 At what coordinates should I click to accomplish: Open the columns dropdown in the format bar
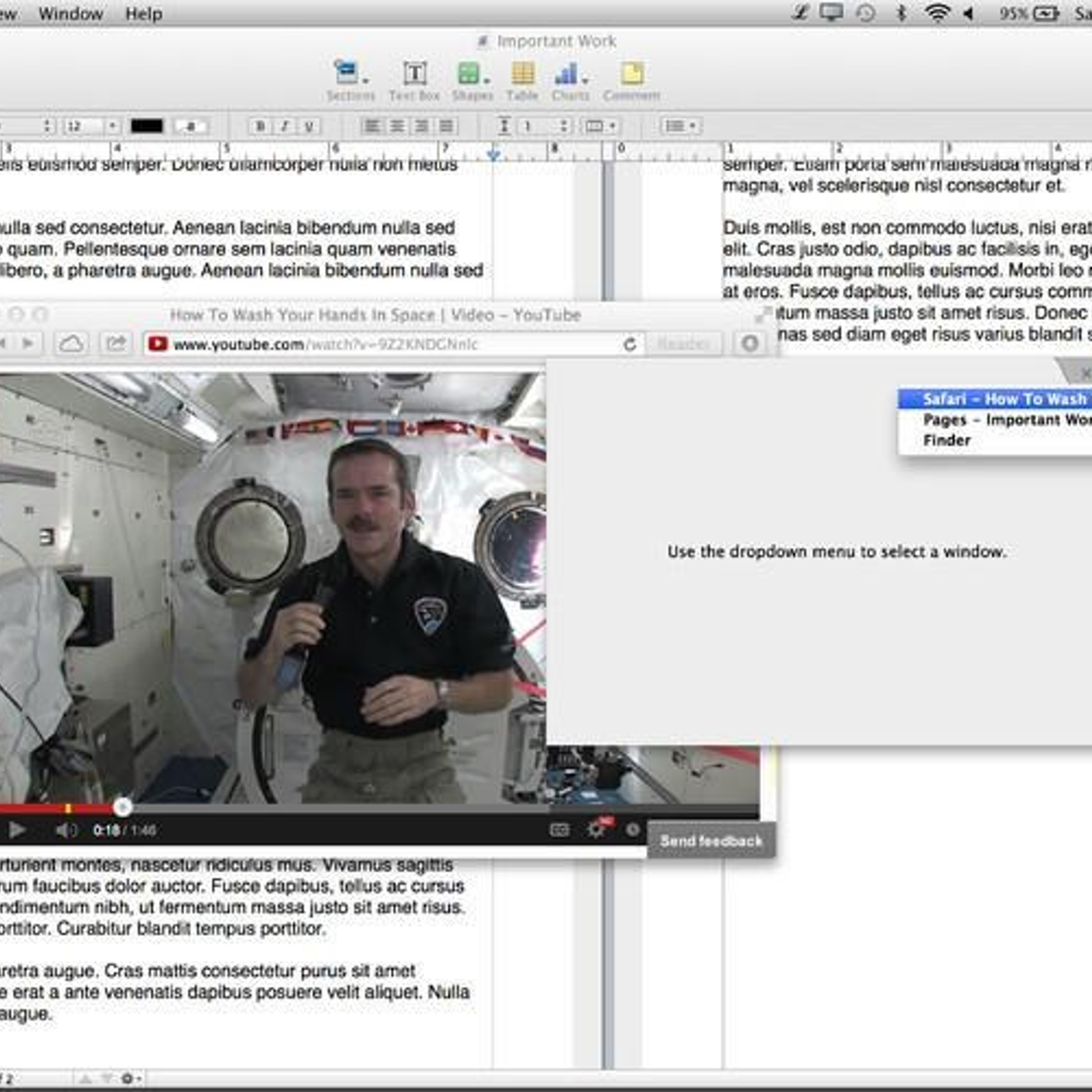(x=600, y=126)
